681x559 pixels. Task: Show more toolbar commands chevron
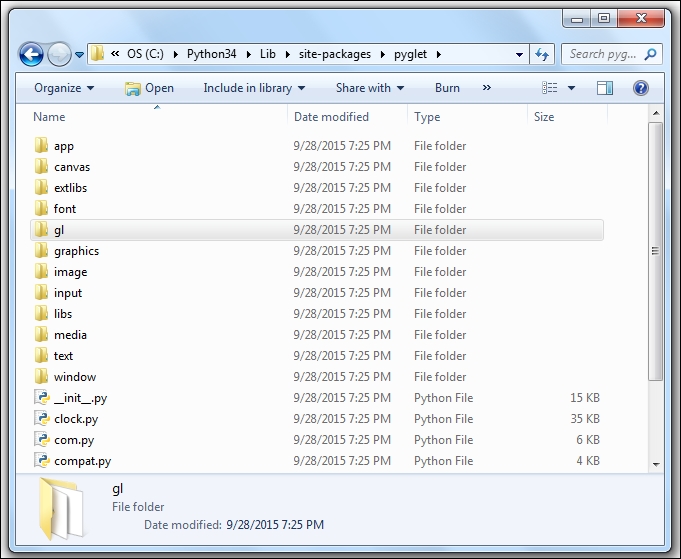coord(486,88)
